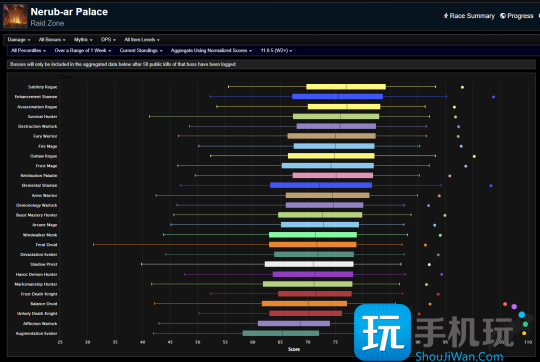This screenshot has height=362, width=540.
Task: Click the pink Retribution Paladin box bar
Action: point(333,175)
